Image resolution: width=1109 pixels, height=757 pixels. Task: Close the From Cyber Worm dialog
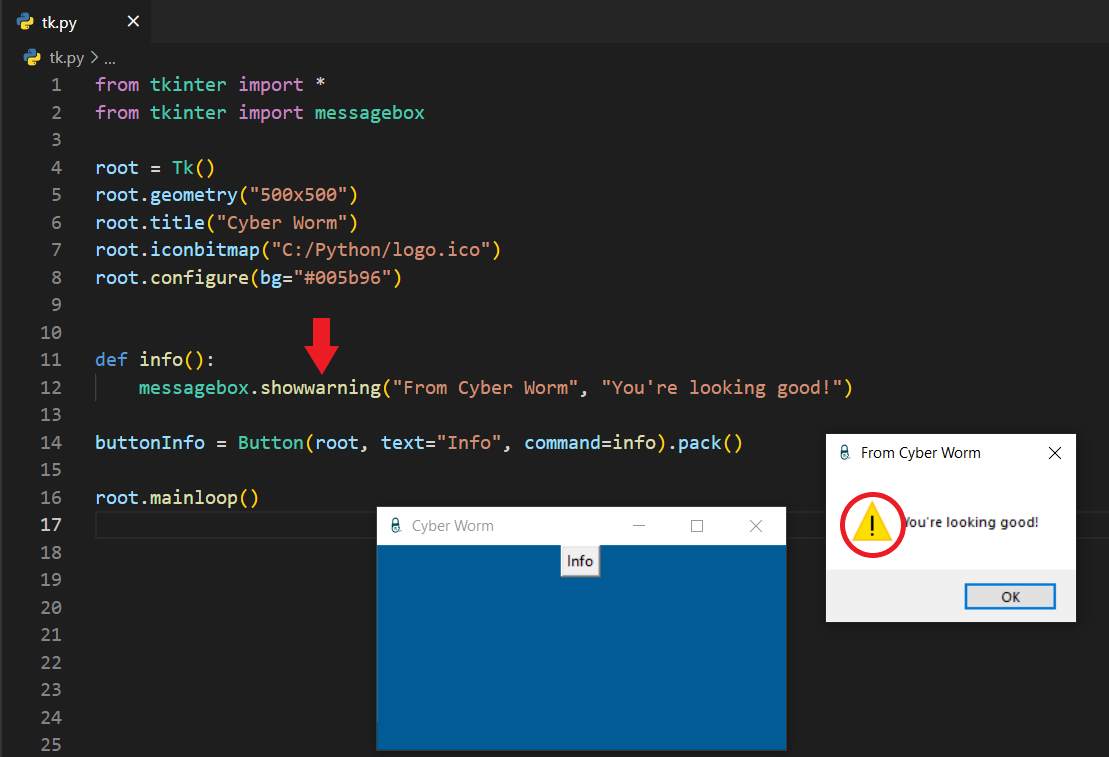pyautogui.click(x=1054, y=453)
